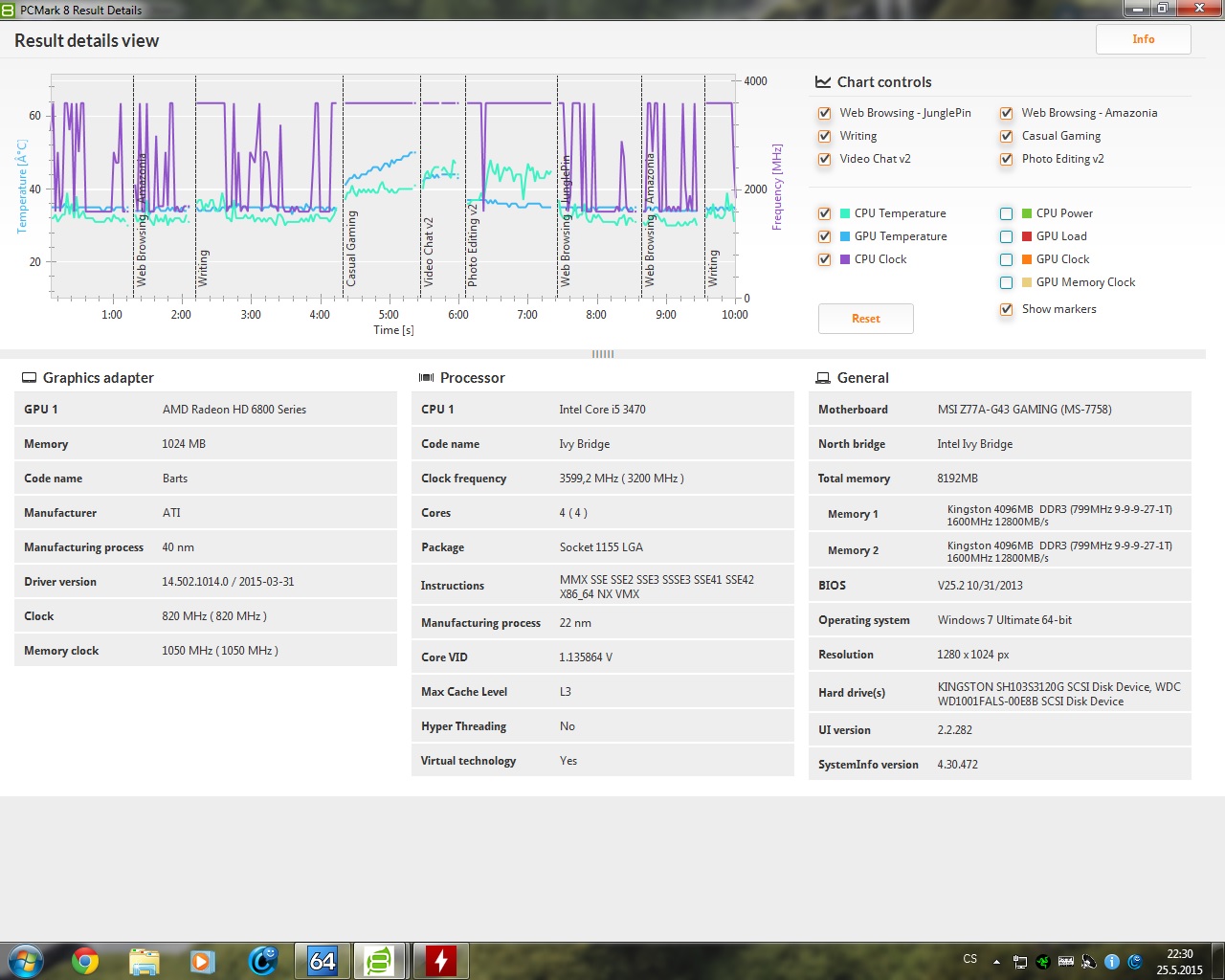The width and height of the screenshot is (1225, 980).
Task: Toggle off the Casual Gaming checkbox
Action: click(x=1006, y=136)
